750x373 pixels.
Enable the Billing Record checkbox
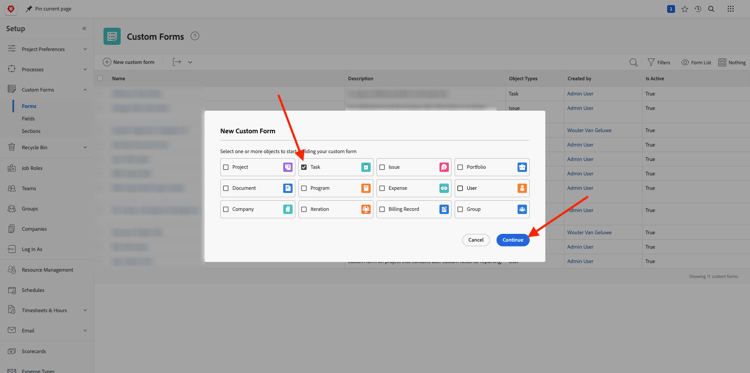point(382,209)
